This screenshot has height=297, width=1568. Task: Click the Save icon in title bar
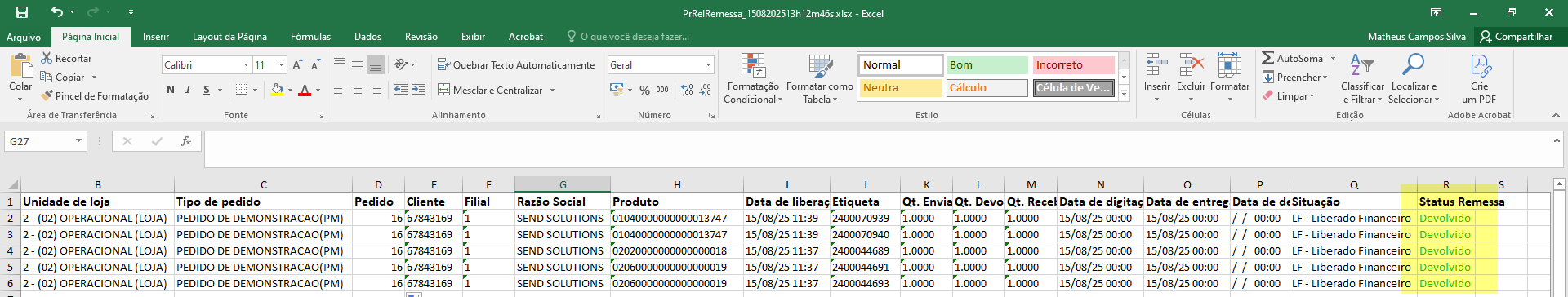tap(22, 12)
